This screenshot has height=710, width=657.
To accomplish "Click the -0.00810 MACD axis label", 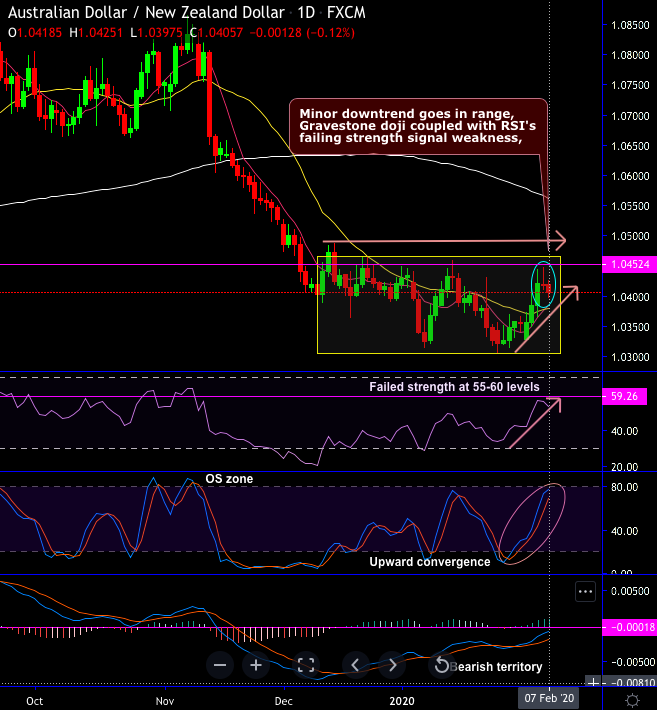I will click(x=630, y=682).
